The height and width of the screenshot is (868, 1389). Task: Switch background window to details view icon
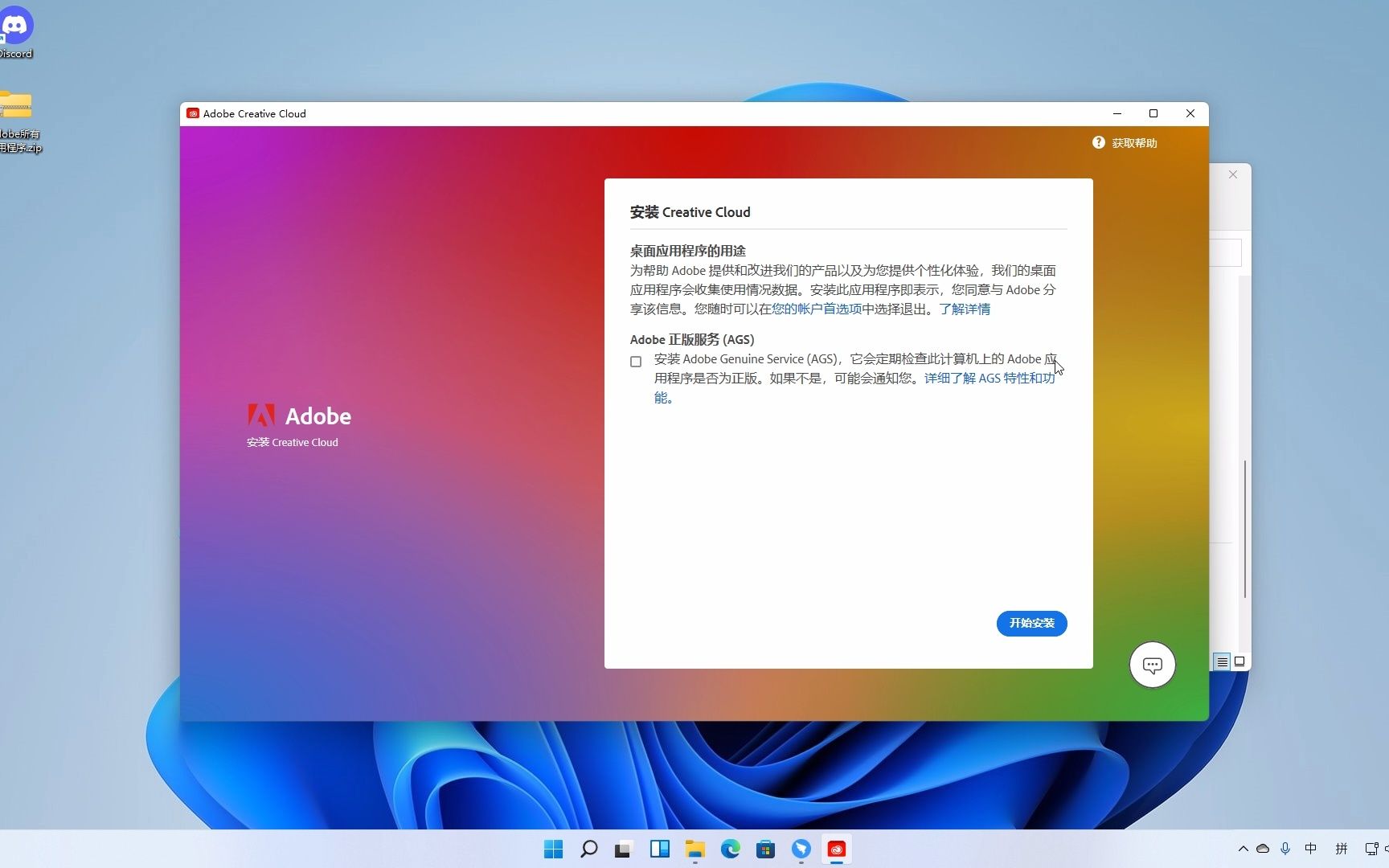click(1222, 661)
